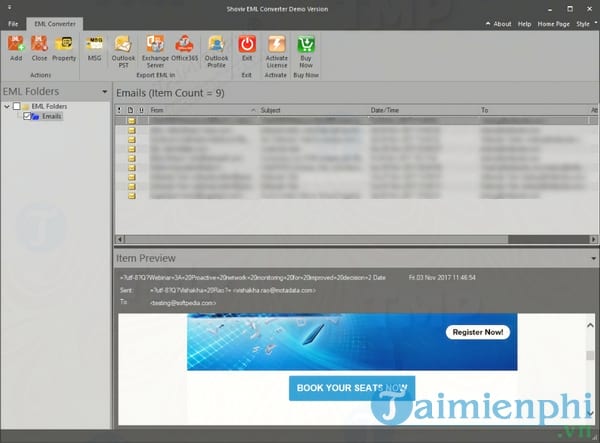600x443 pixels.
Task: Click the preview vertical scrollbar thumb
Action: 590,355
